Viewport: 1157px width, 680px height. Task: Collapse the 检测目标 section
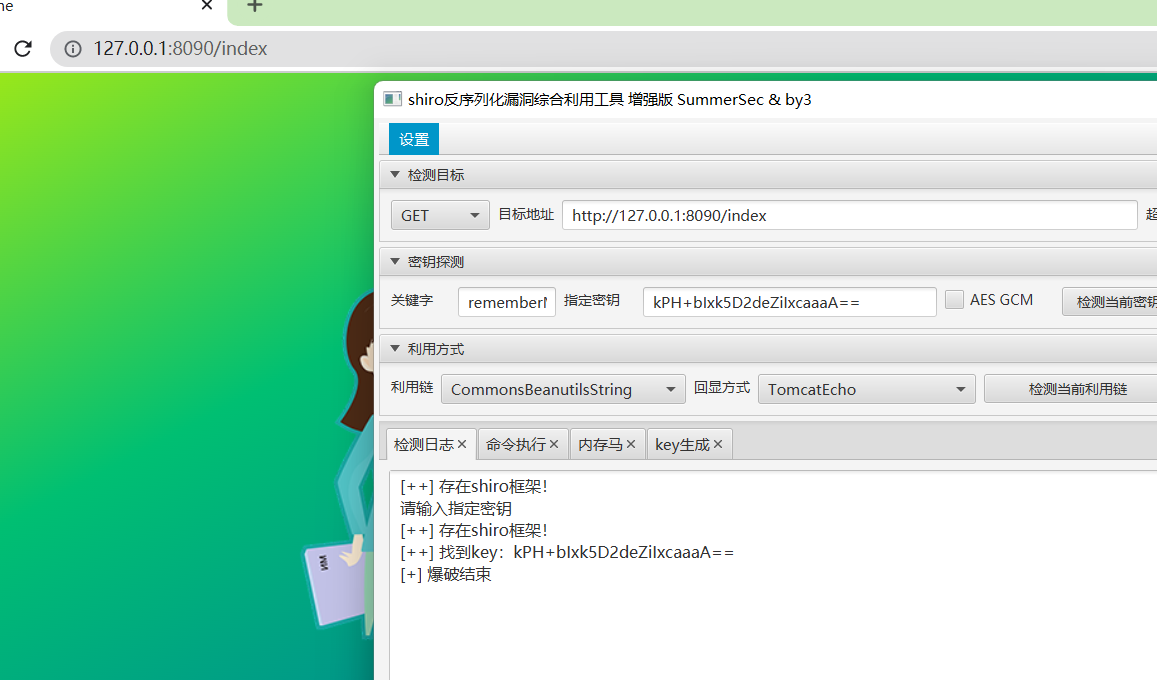point(395,175)
